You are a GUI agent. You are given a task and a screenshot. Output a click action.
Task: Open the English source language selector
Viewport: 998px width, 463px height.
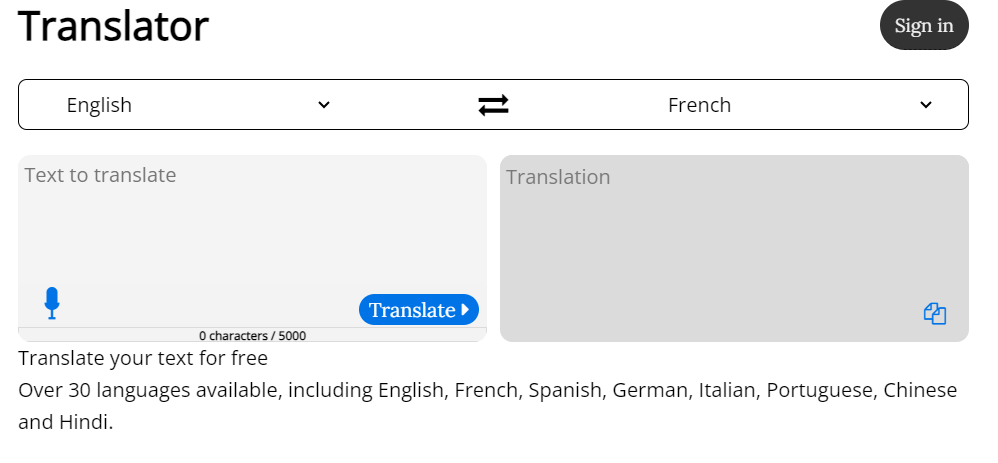pyautogui.click(x=99, y=105)
